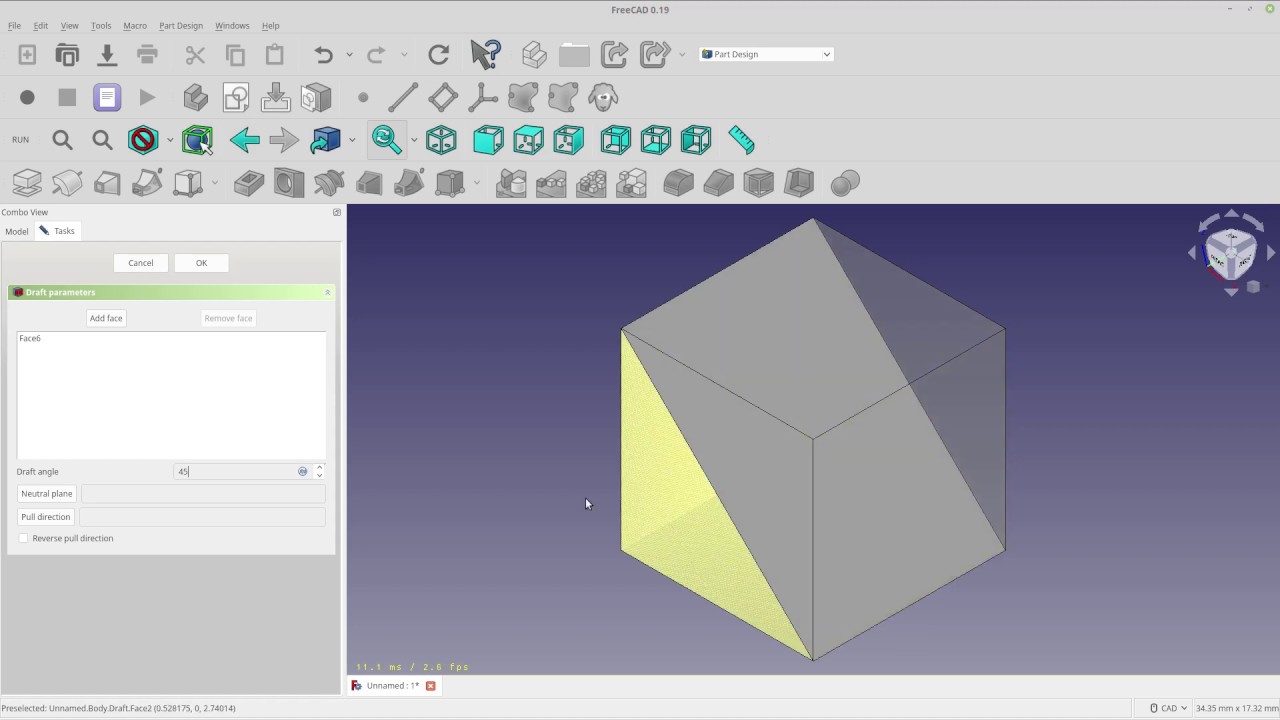
Task: Paste from clipboard
Action: tap(275, 55)
